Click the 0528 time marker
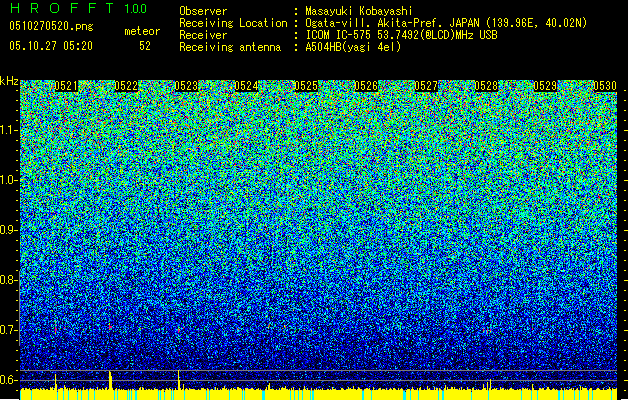The height and width of the screenshot is (400, 629). tap(486, 86)
